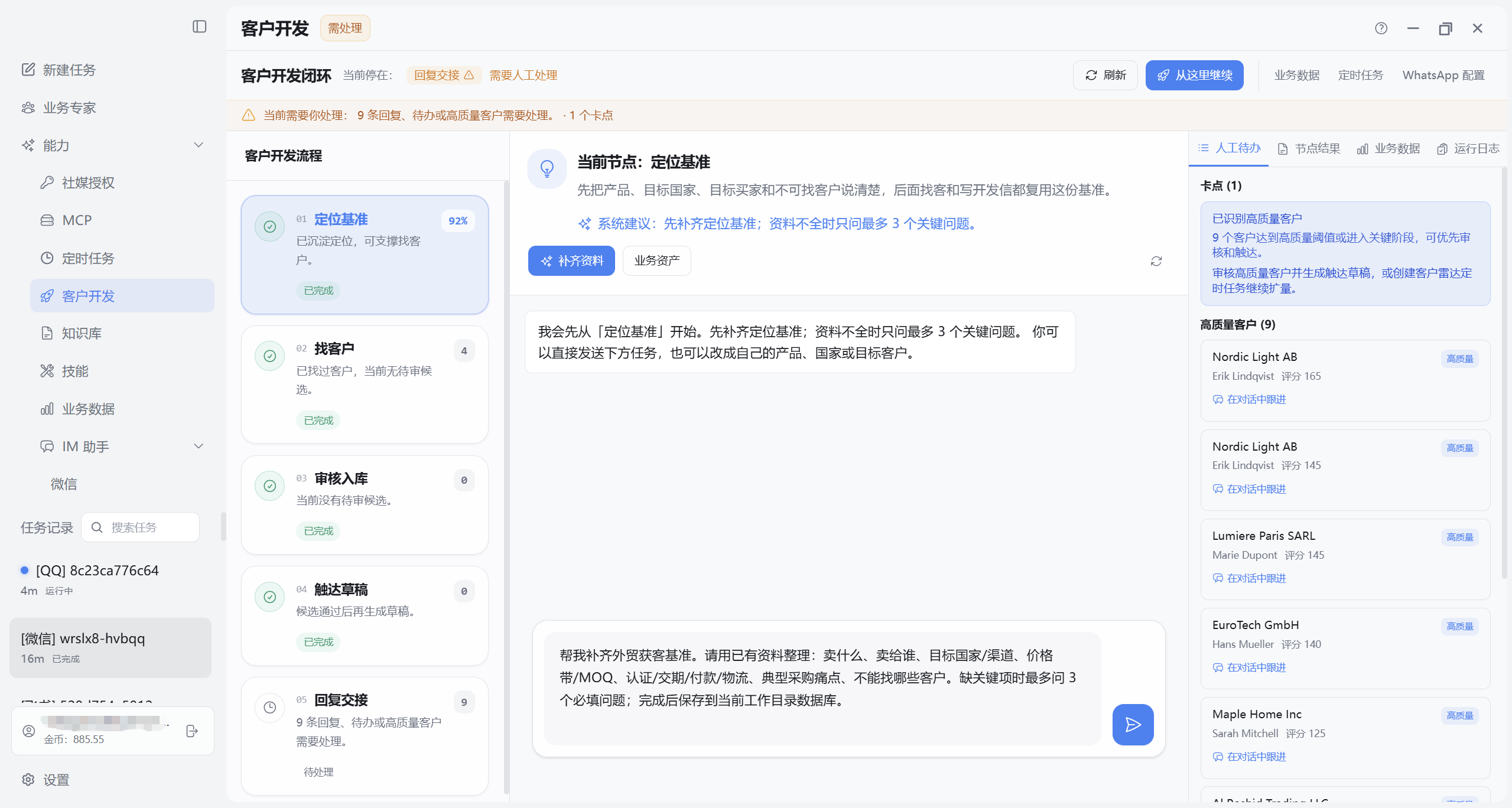Click the 从这里继续 button
1512x808 pixels.
click(x=1194, y=75)
